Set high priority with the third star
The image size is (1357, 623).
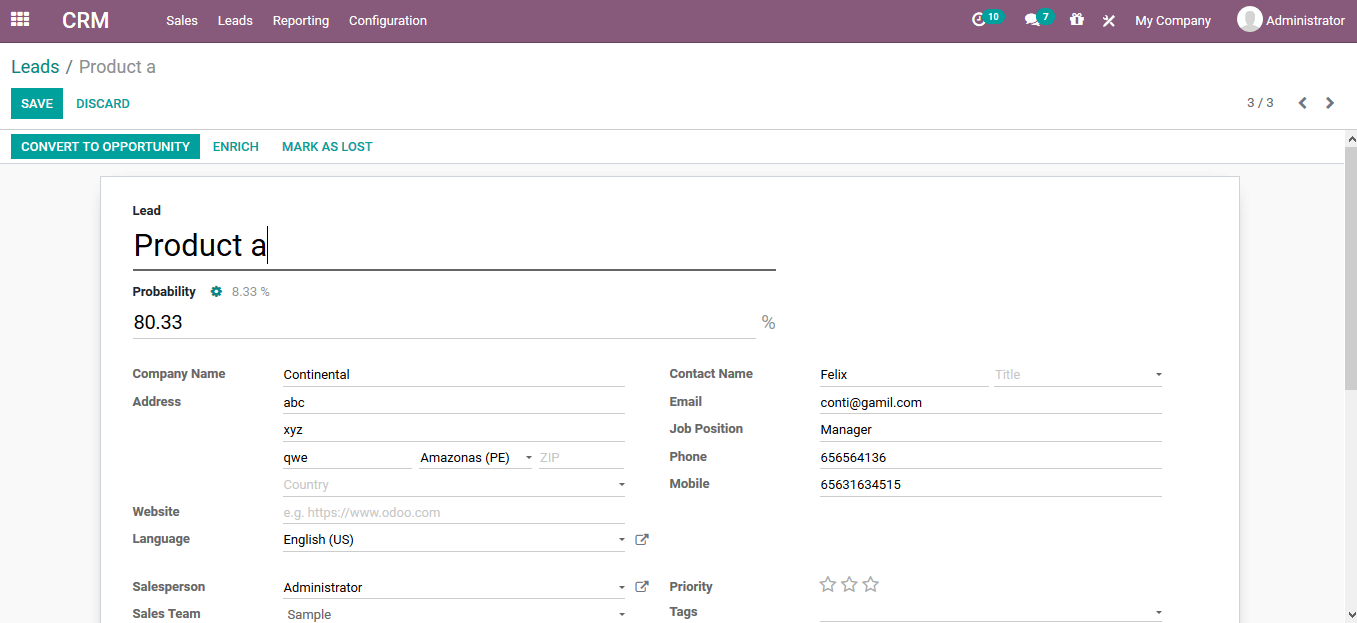pos(870,584)
